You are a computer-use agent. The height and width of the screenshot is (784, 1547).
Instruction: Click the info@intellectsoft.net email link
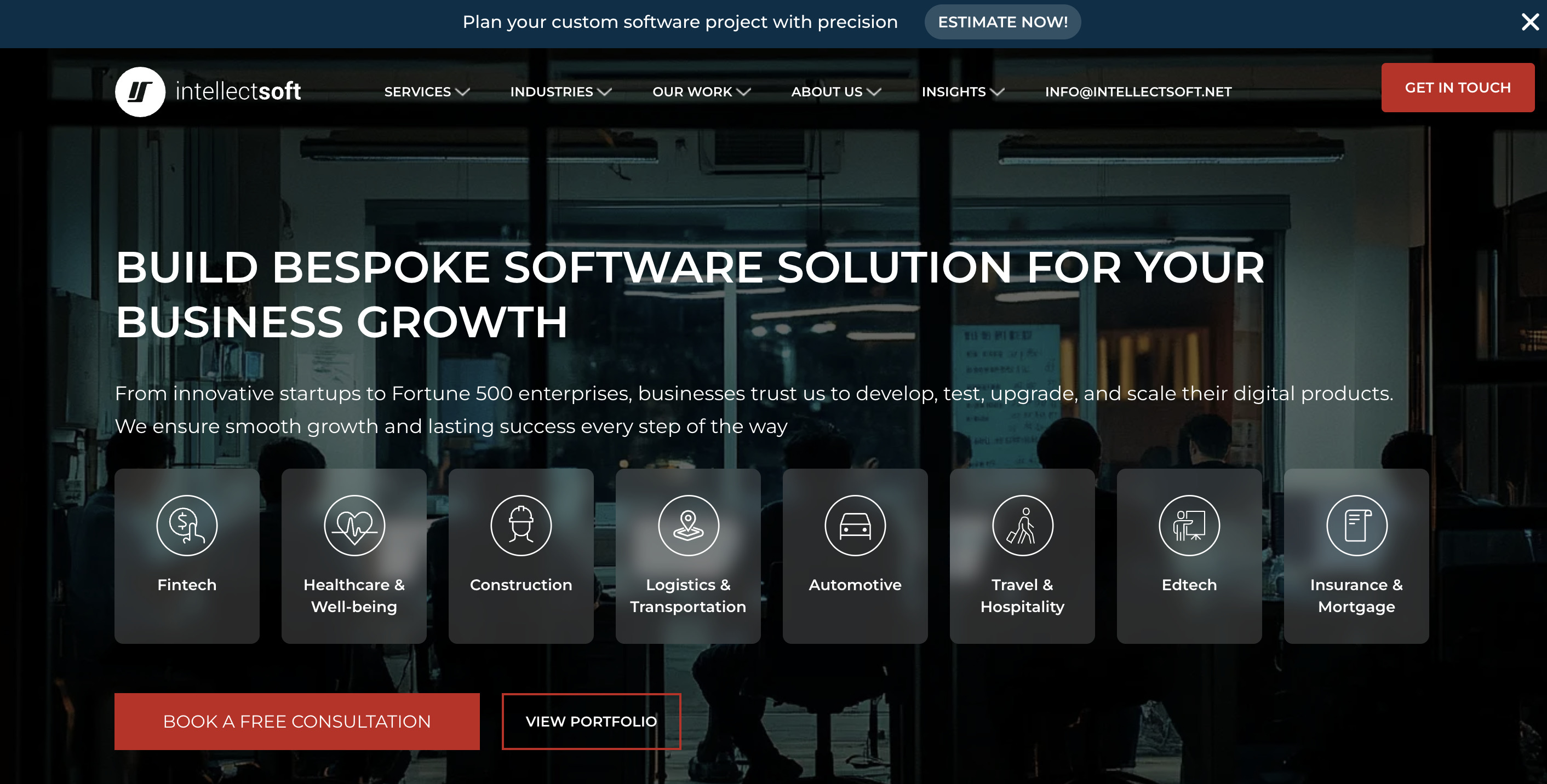(1138, 92)
